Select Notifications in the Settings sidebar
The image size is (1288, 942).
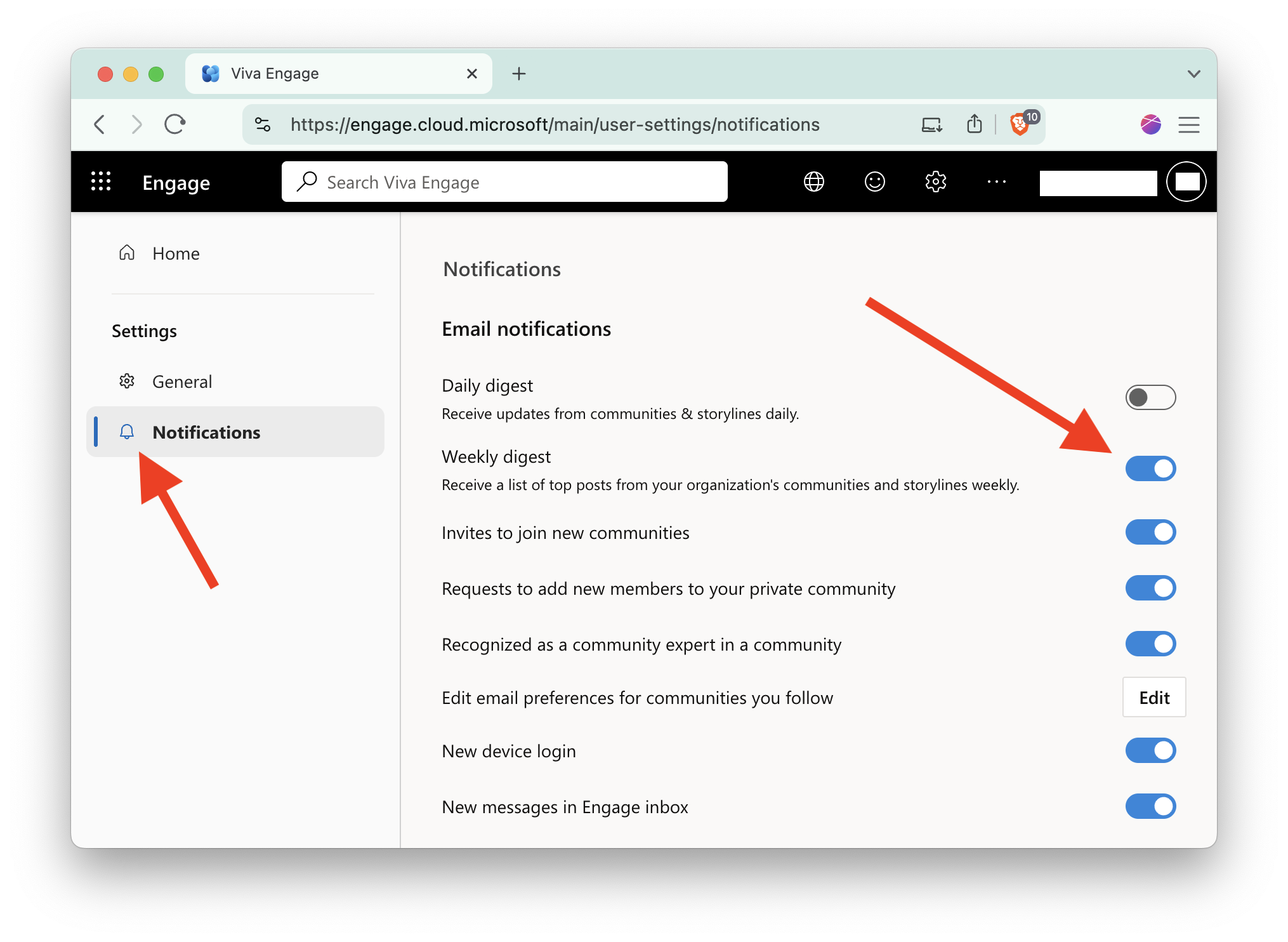(235, 432)
